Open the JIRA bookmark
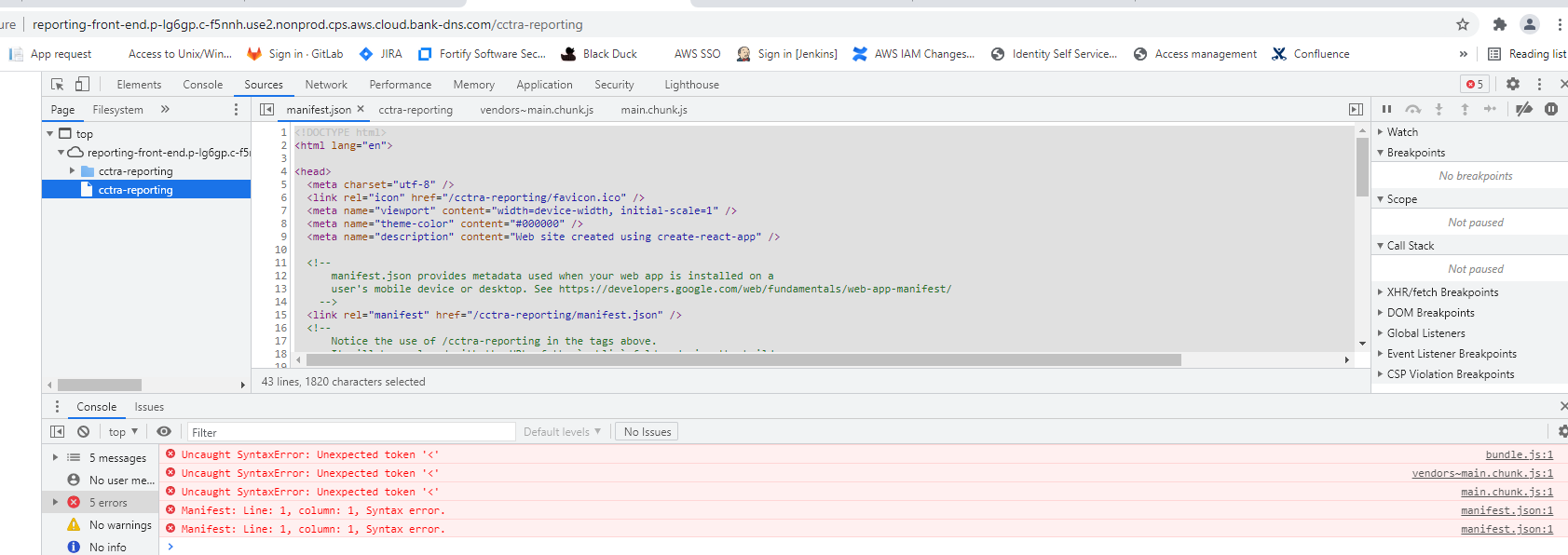1568x555 pixels. click(381, 54)
